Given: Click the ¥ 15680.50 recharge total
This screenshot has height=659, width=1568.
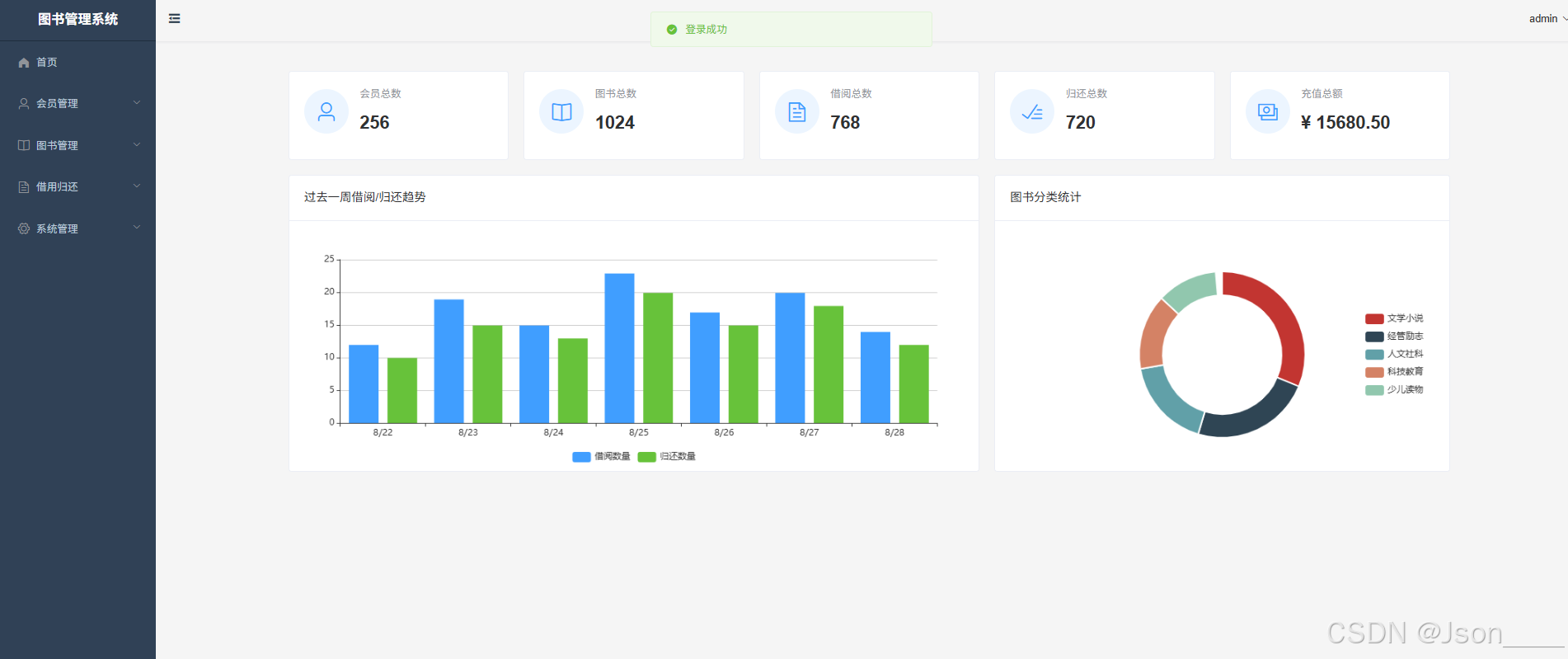Looking at the screenshot, I should tap(1345, 122).
